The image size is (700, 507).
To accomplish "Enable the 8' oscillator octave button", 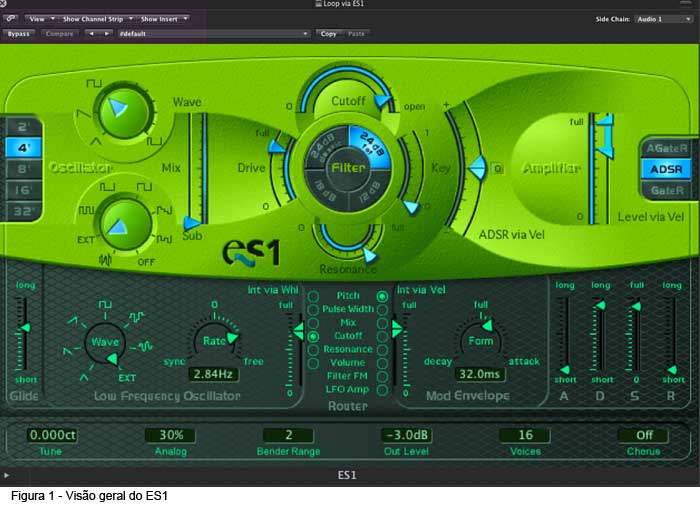I will coord(21,168).
